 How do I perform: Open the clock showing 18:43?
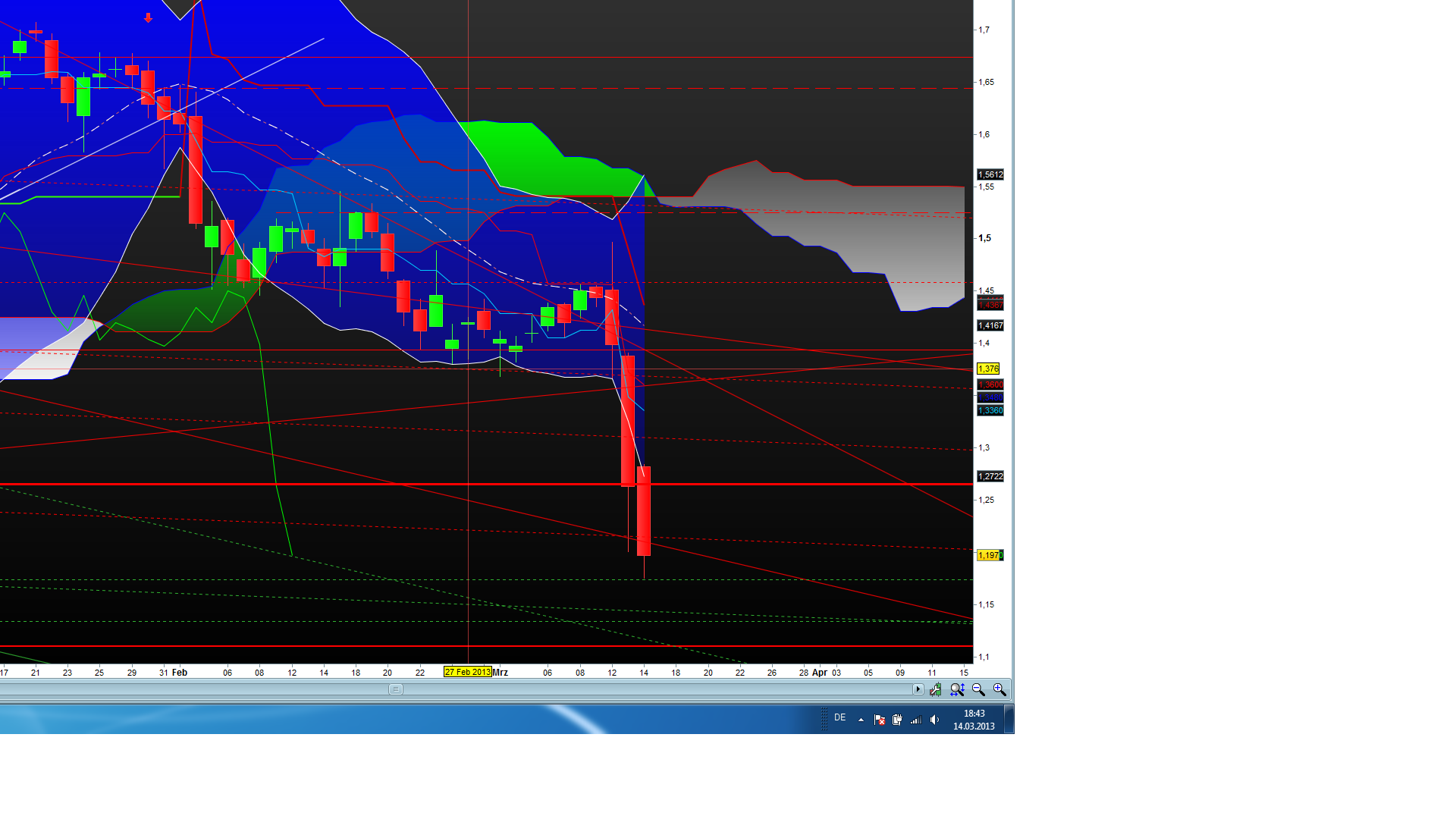(x=974, y=720)
